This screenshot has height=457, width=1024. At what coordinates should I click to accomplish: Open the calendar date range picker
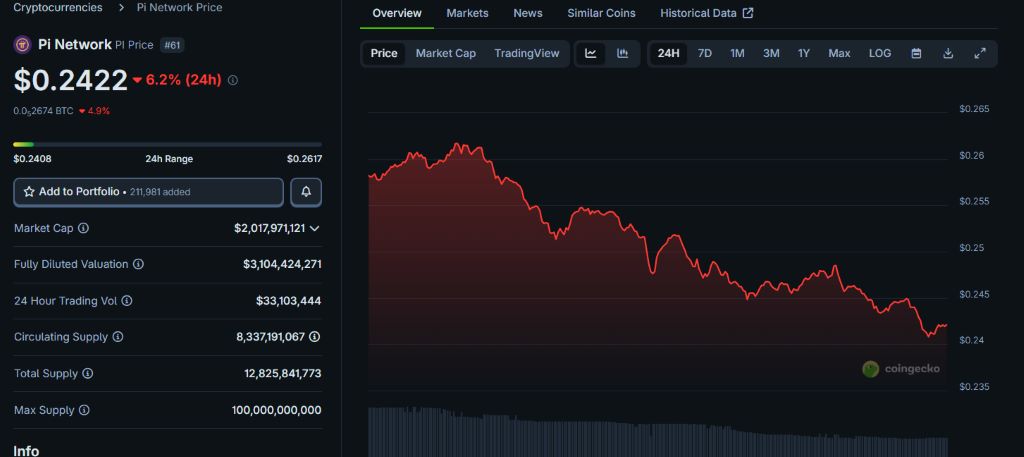pos(915,54)
